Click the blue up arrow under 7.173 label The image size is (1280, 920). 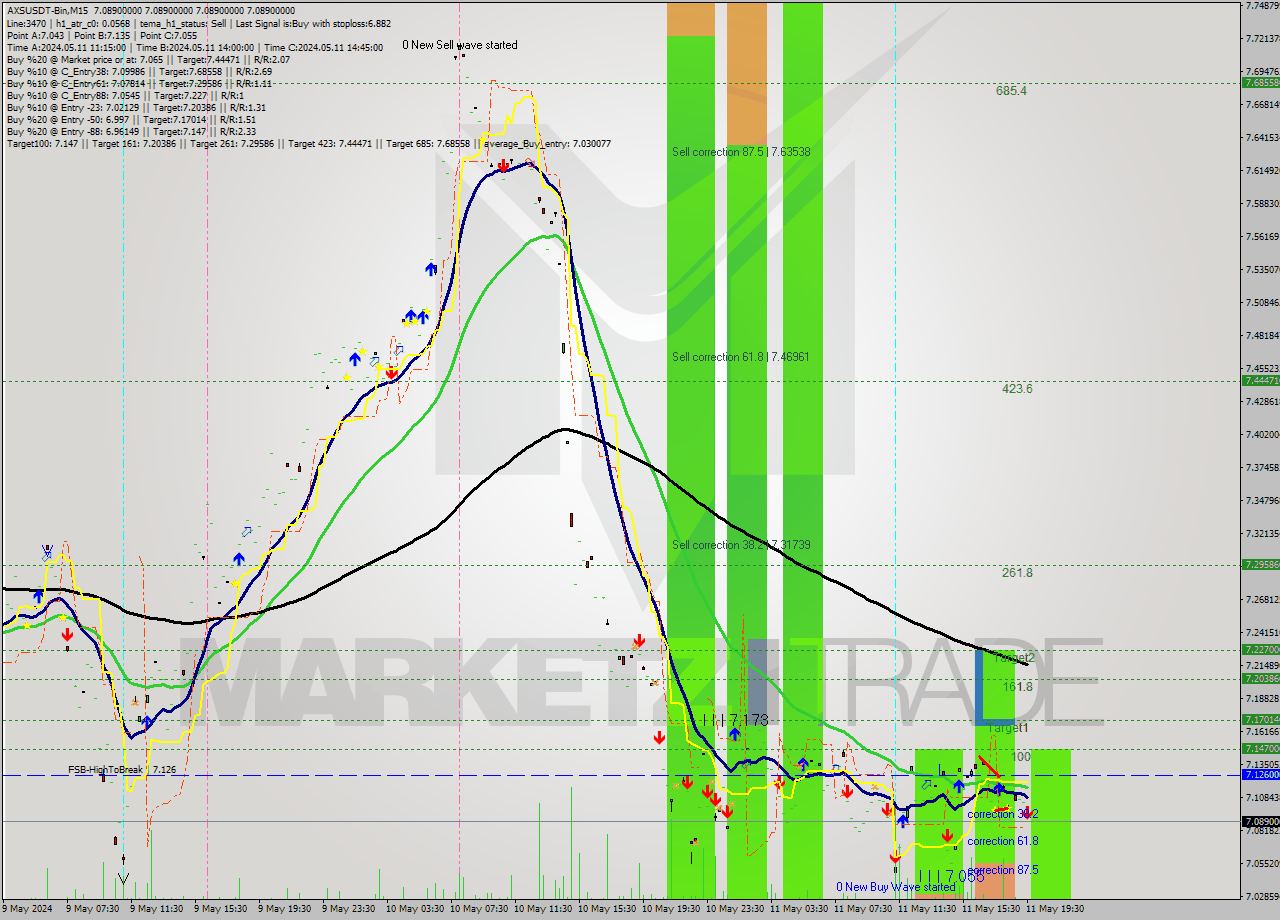(734, 735)
